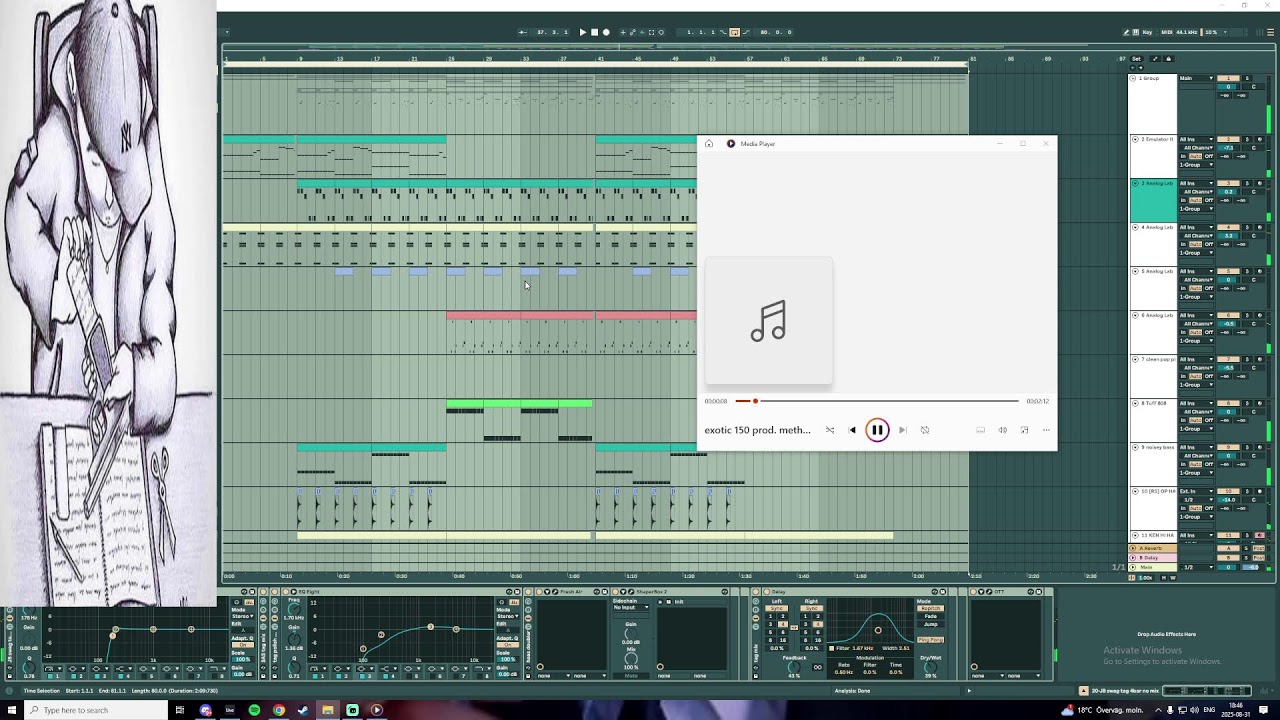The width and height of the screenshot is (1280, 720).
Task: Open track 1 Group output Main dropdown
Action: click(x=1196, y=78)
